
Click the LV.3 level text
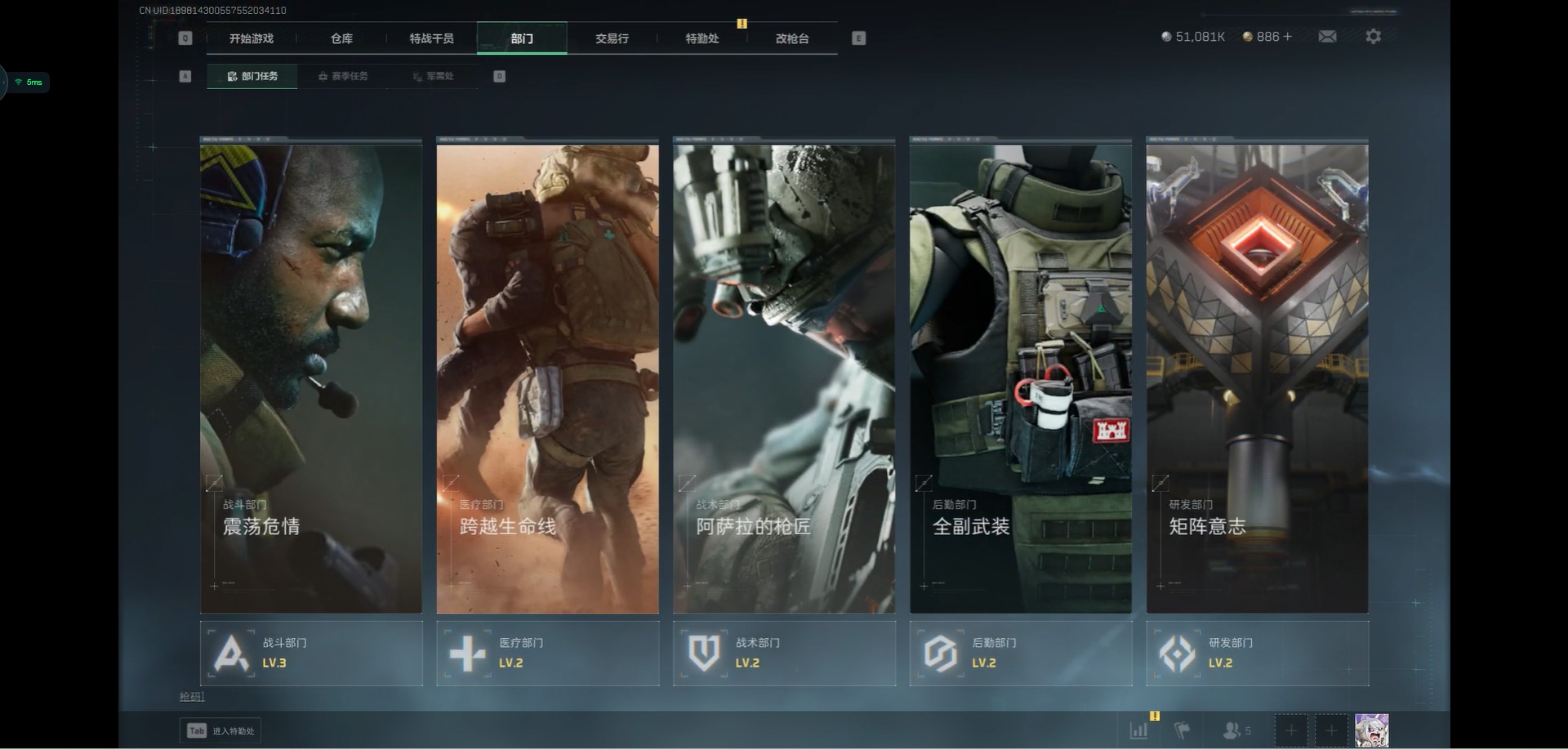tap(274, 663)
